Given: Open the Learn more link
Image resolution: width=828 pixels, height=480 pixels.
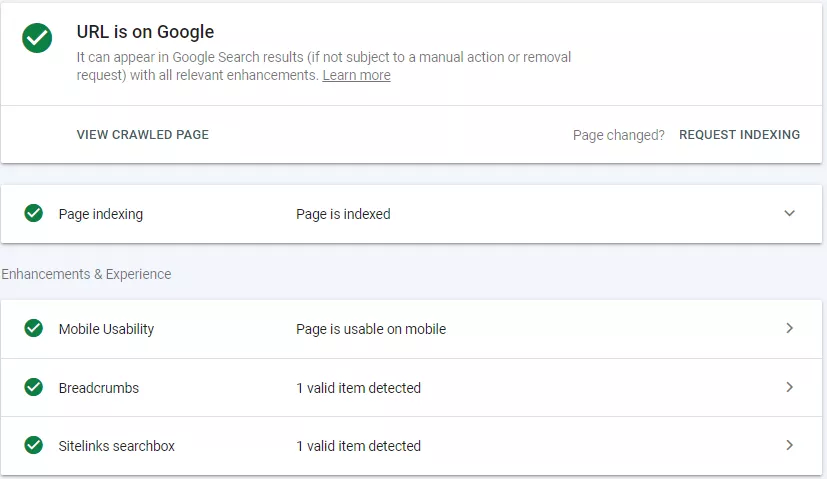Looking at the screenshot, I should (356, 76).
